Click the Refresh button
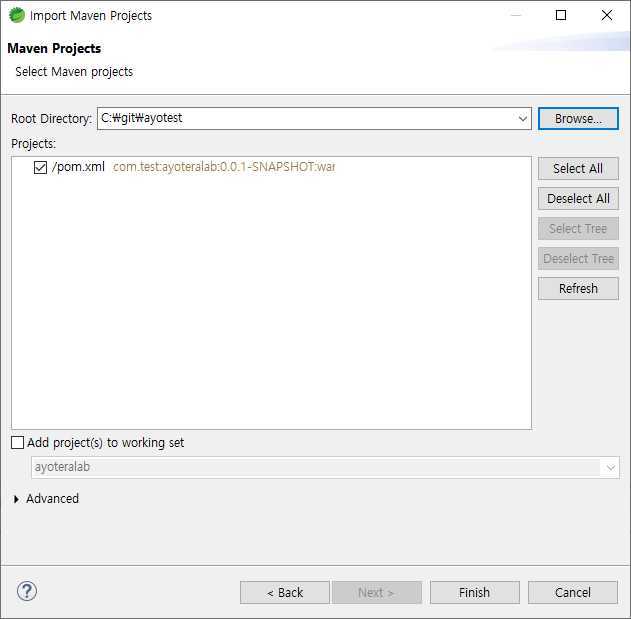Image resolution: width=631 pixels, height=619 pixels. point(578,289)
